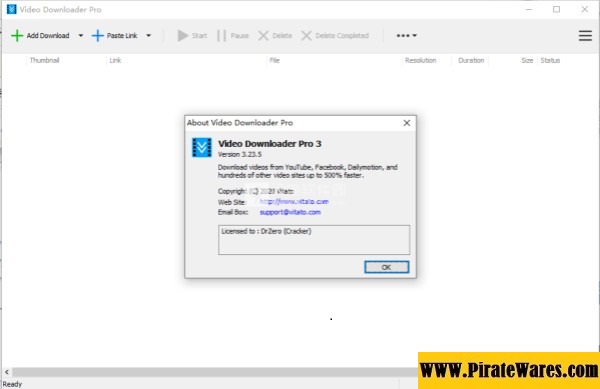Click the horizontal scrollbar track
Viewport: 600px width, 389px height.
point(214,372)
